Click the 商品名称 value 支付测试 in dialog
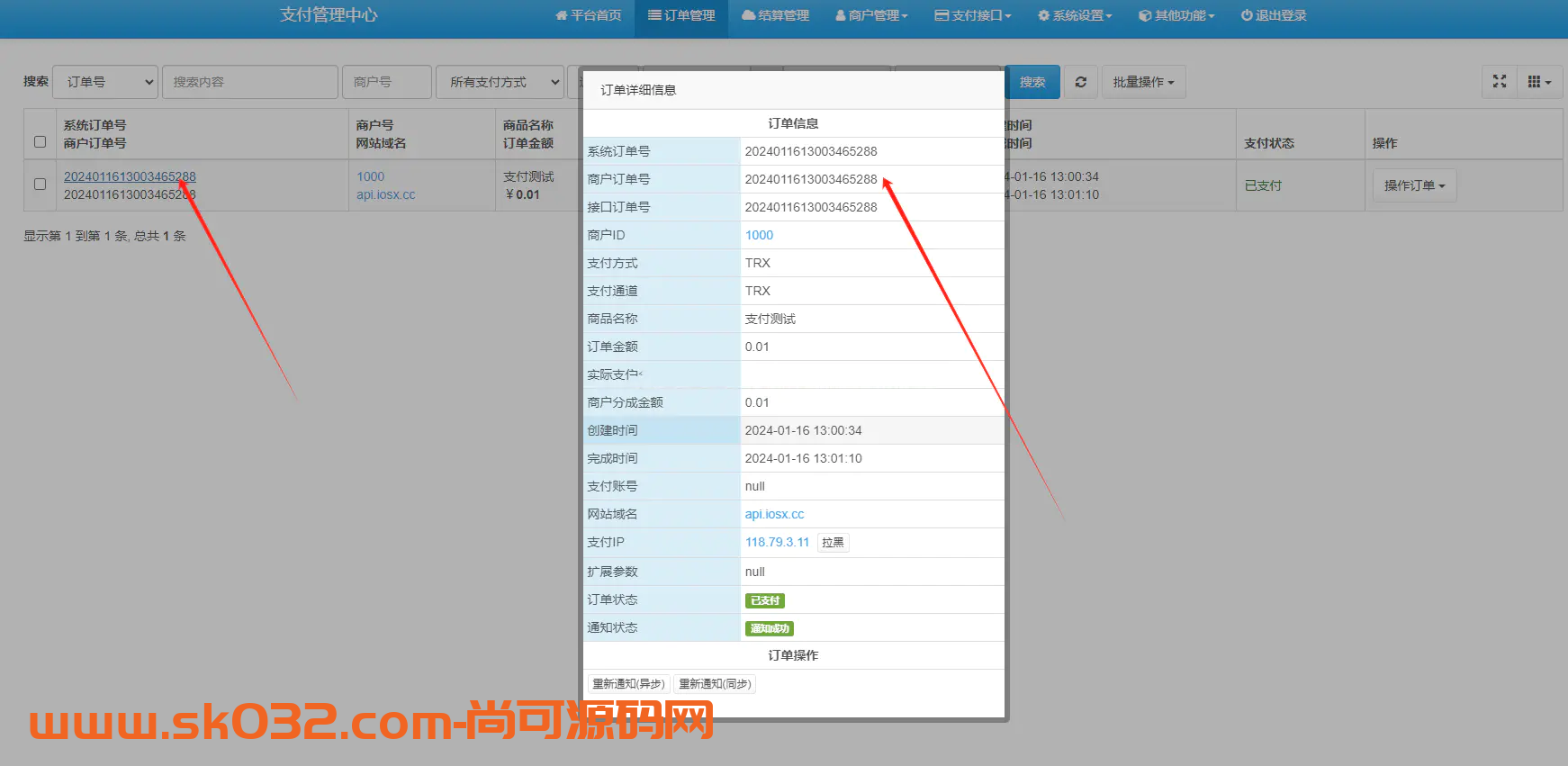1568x766 pixels. coord(770,319)
